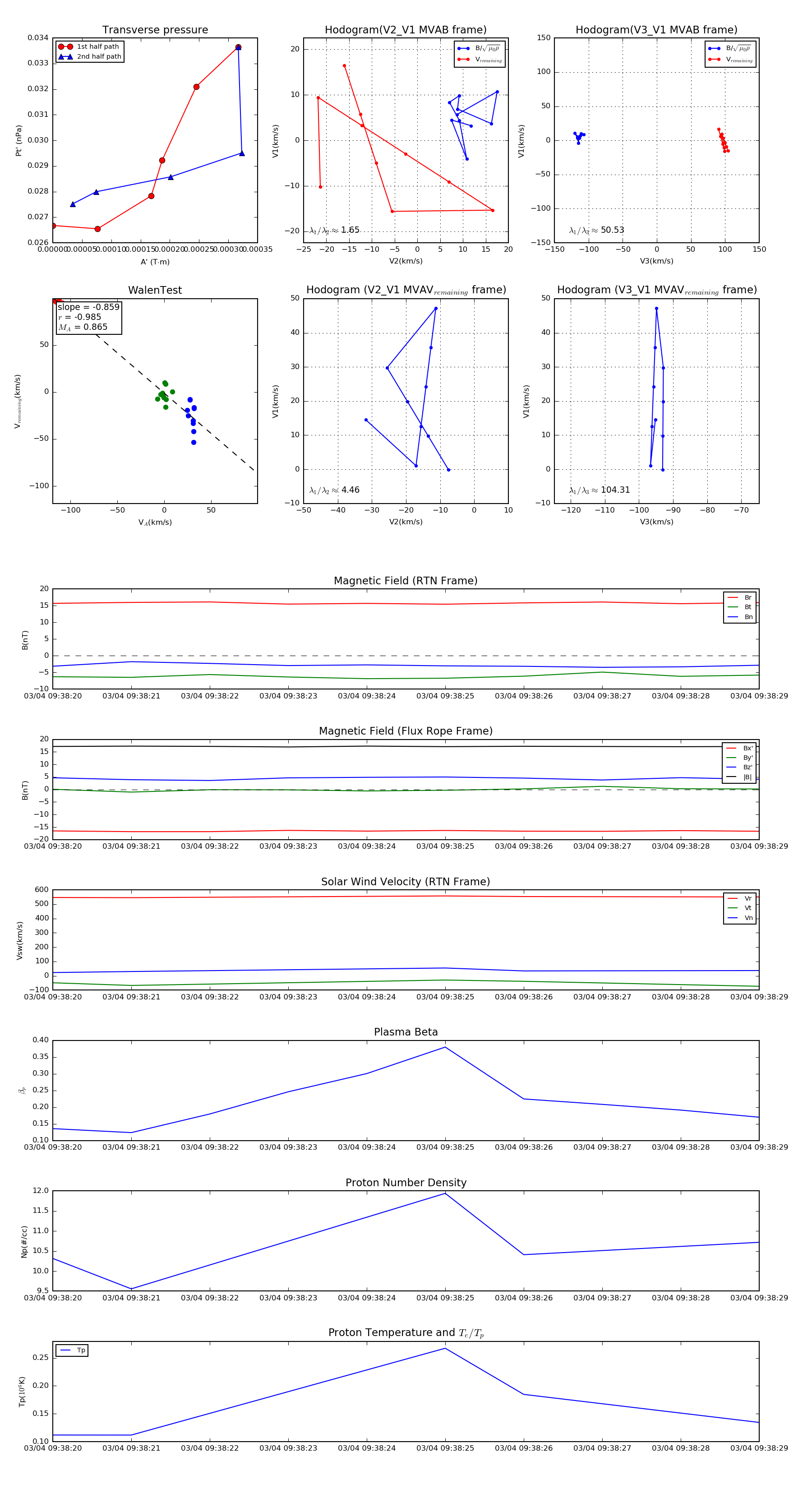Image resolution: width=812 pixels, height=1489 pixels.
Task: Click the 09:38:29 tick label under Proton Temperature panel
Action: pos(759,1448)
